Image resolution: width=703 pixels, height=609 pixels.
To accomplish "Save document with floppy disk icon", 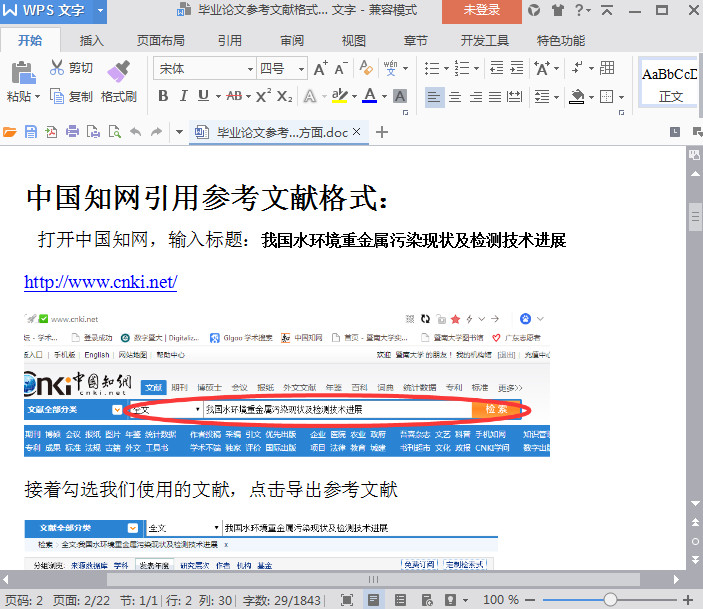I will 30,132.
